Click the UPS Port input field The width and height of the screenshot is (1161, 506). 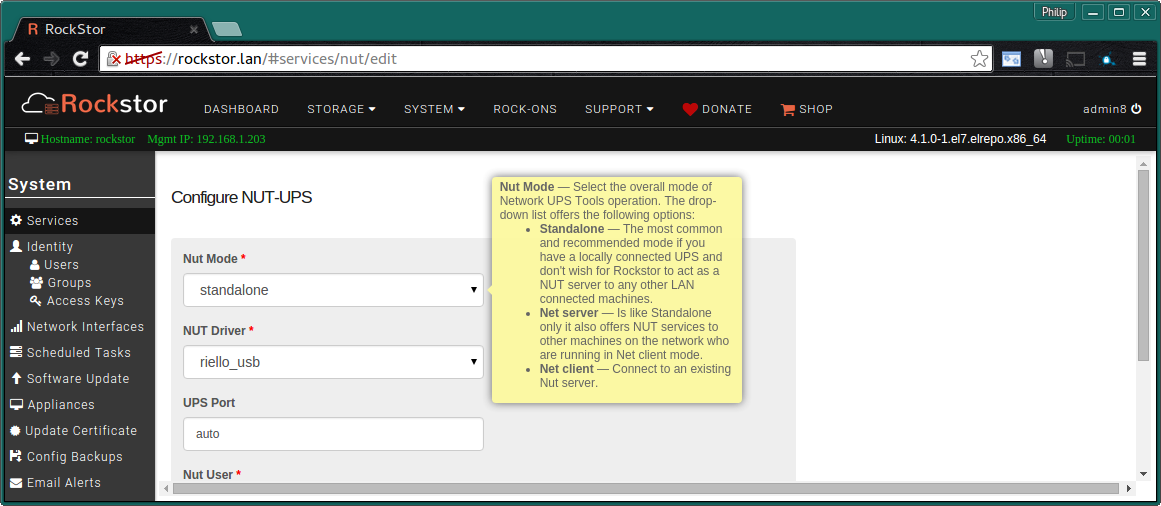click(333, 434)
